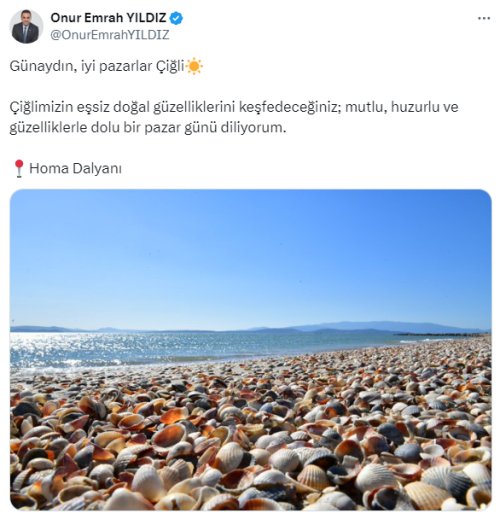Click the sun emoji after Çiğli

194,66
